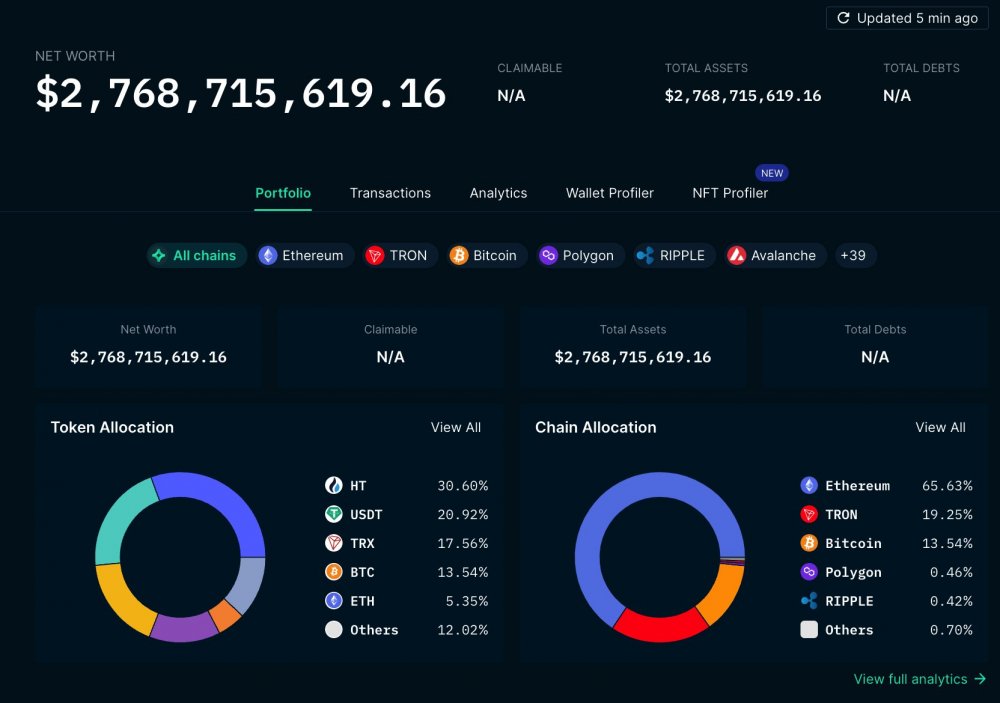The width and height of the screenshot is (1000, 703).
Task: Click the 20.92% value for USDT
Action: (462, 514)
